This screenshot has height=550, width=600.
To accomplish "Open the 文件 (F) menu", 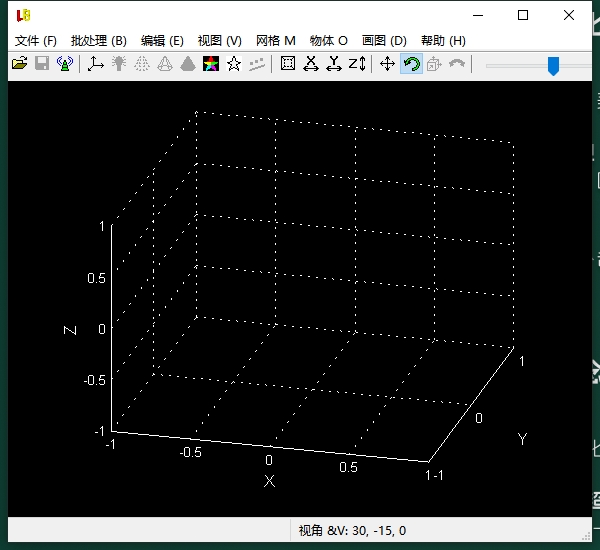I will click(36, 41).
